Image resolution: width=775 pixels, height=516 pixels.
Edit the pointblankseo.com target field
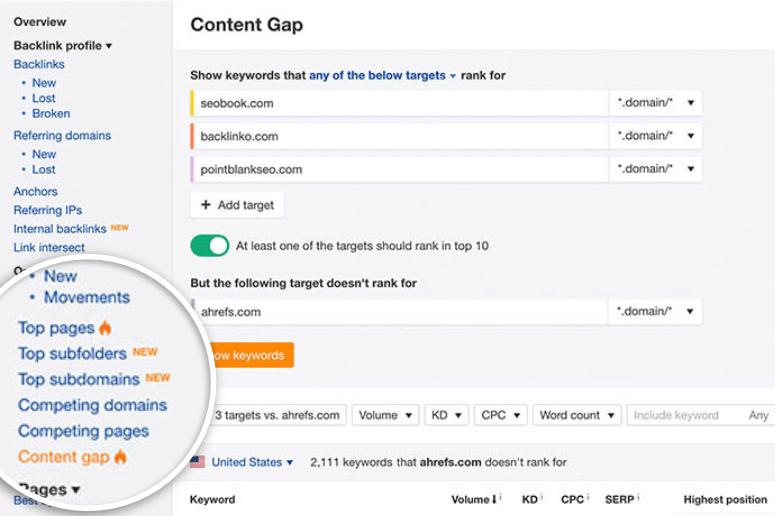pos(399,169)
